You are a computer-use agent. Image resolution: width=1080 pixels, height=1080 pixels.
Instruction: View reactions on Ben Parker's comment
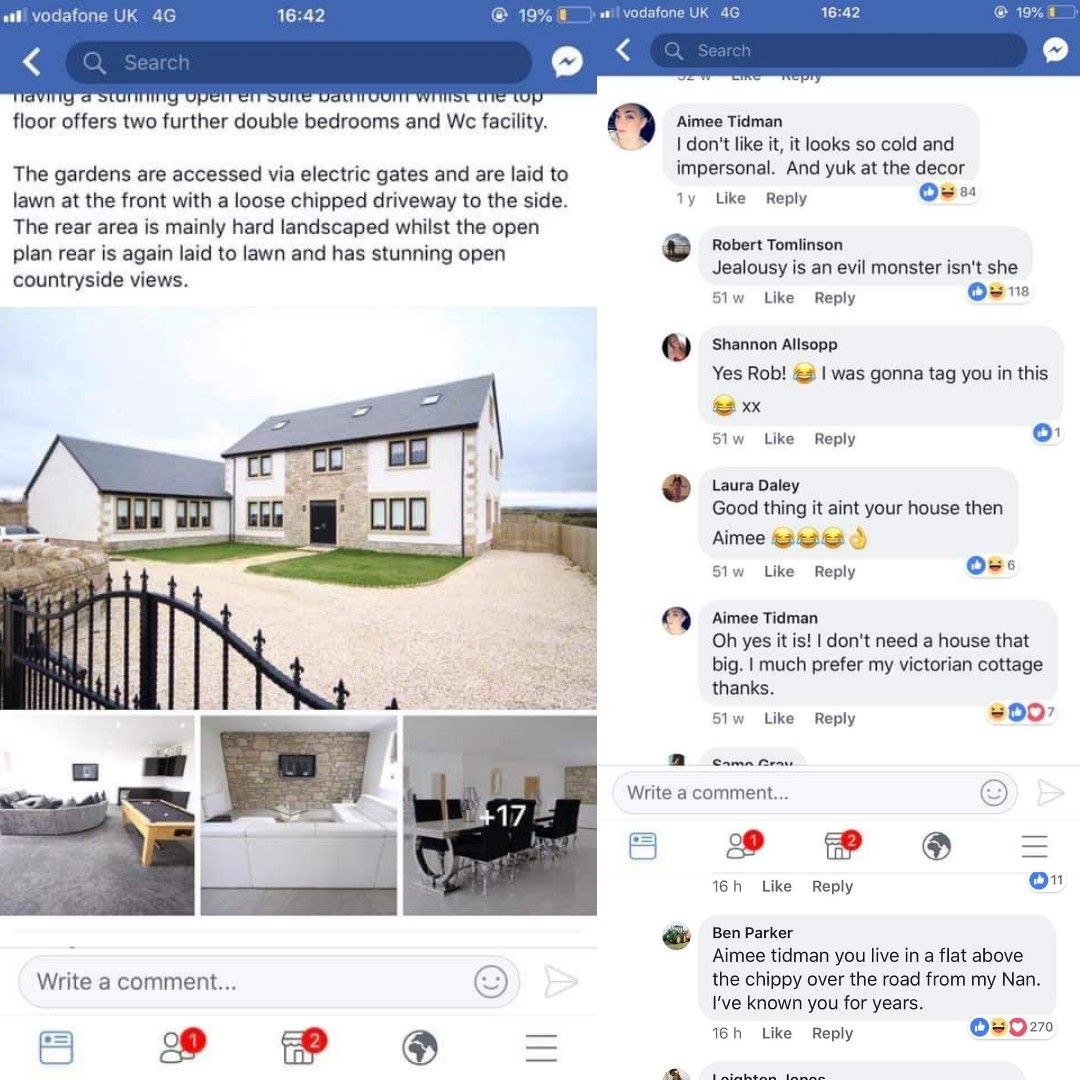tap(1011, 1027)
